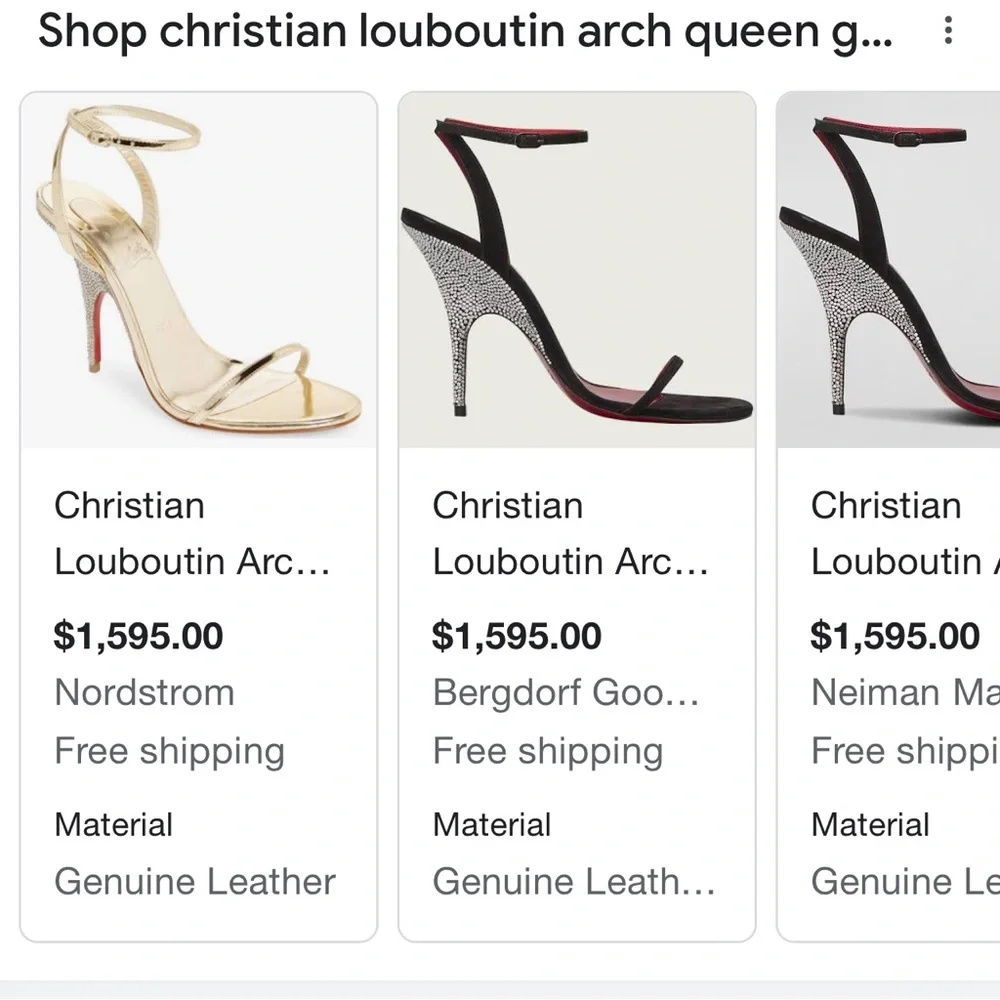This screenshot has height=1000, width=1000.
Task: Select the $1,595.00 price on middle card
Action: (x=517, y=636)
